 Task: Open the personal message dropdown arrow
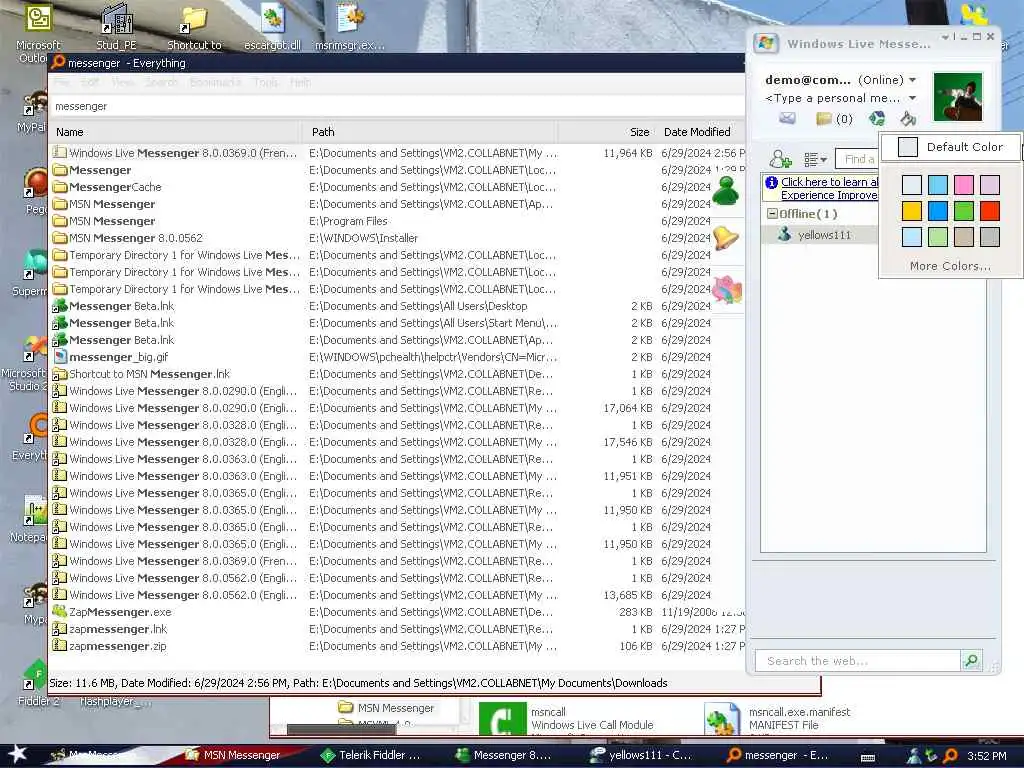(x=912, y=98)
